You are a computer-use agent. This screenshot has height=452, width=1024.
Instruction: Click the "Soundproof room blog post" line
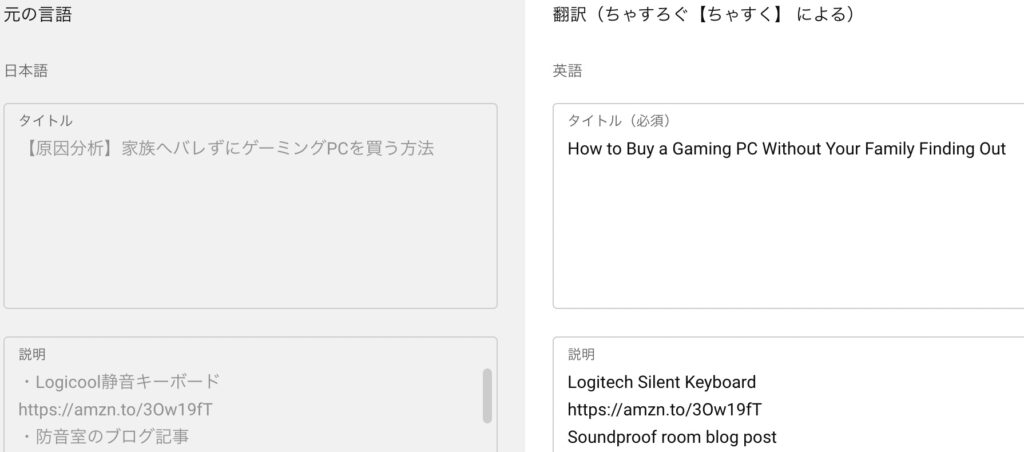point(672,437)
